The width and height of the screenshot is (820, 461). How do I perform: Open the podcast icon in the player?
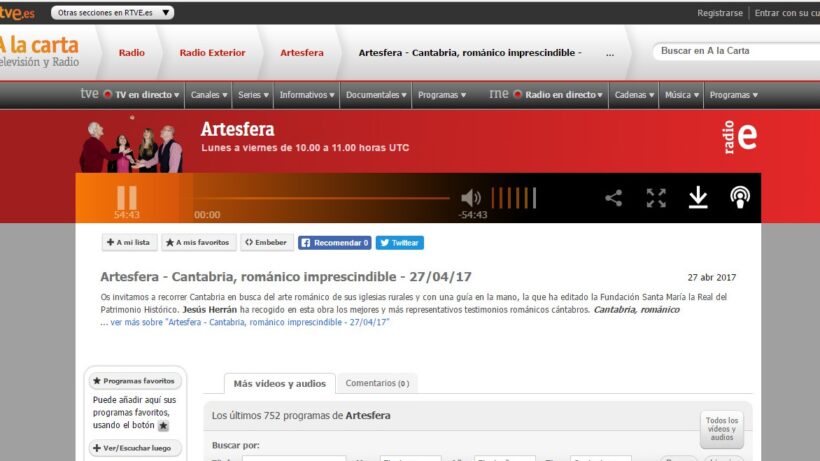coord(740,198)
